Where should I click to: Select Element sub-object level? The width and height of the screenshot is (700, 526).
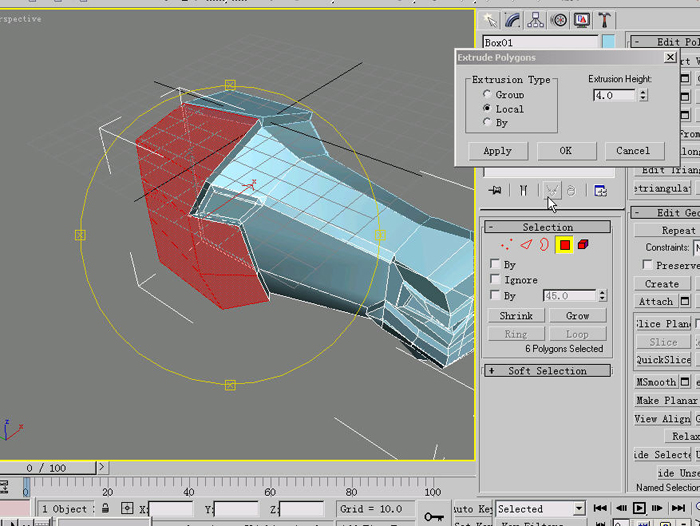[583, 244]
